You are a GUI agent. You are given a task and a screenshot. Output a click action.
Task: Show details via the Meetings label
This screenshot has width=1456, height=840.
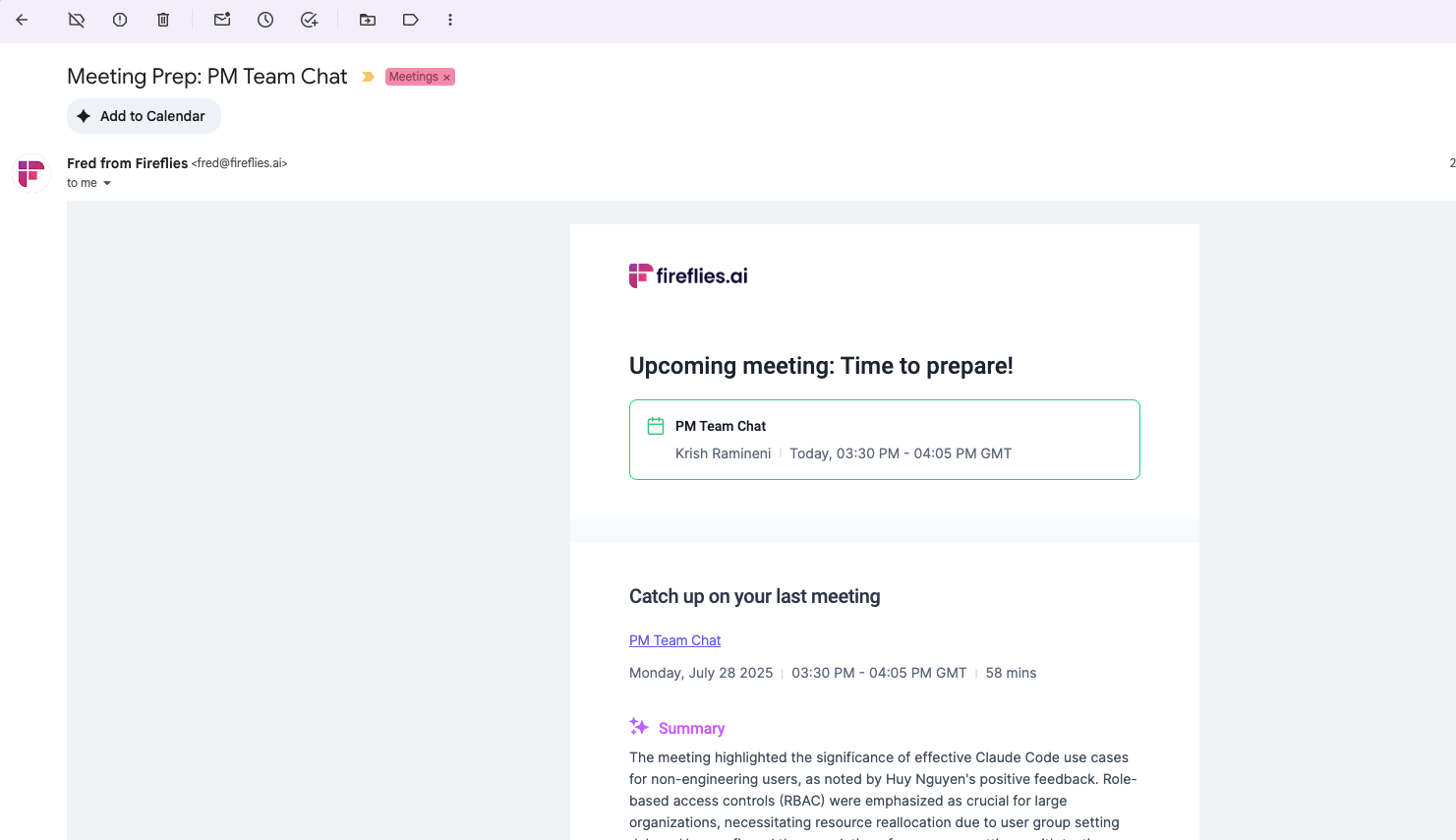(x=414, y=76)
